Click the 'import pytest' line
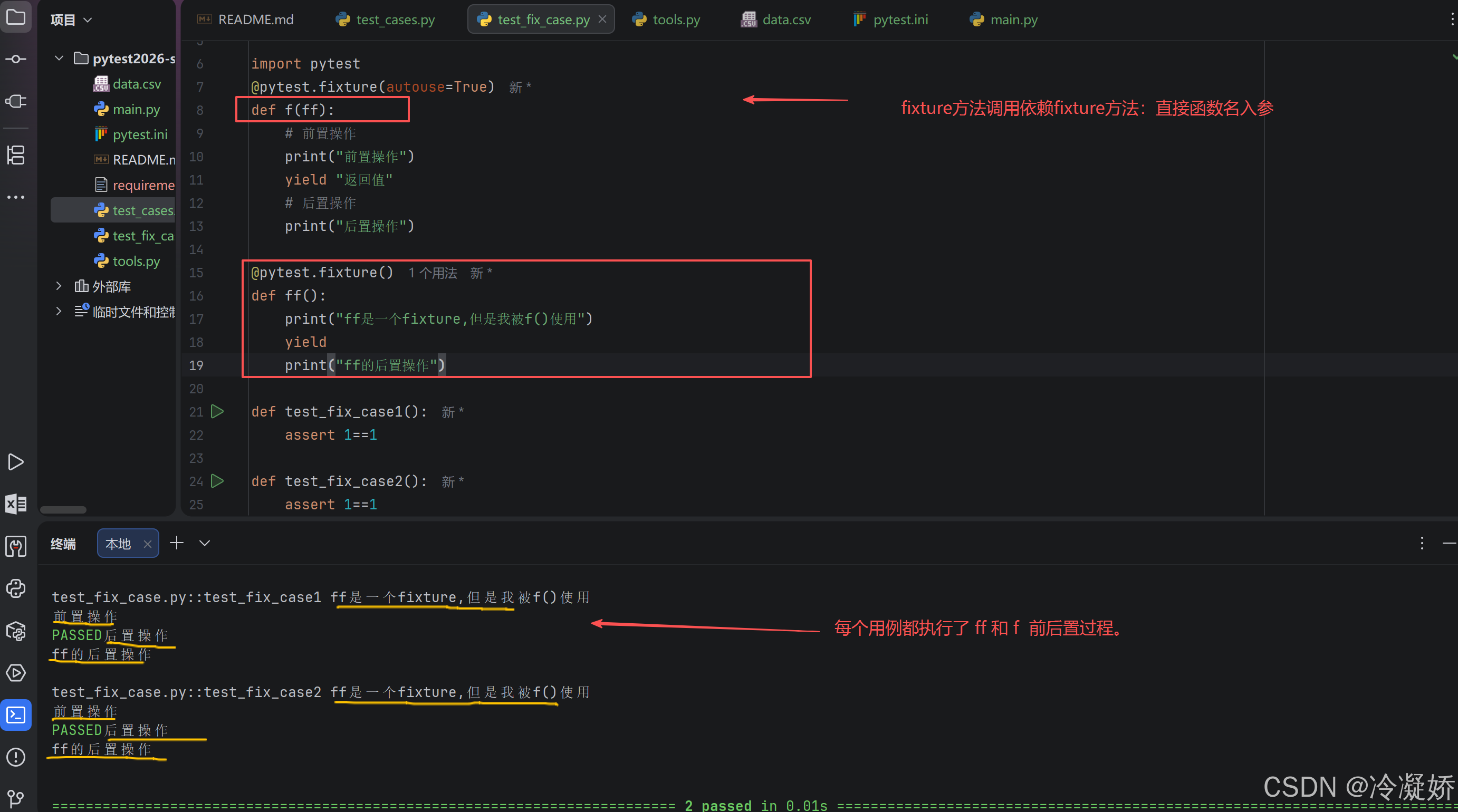 pos(305,63)
